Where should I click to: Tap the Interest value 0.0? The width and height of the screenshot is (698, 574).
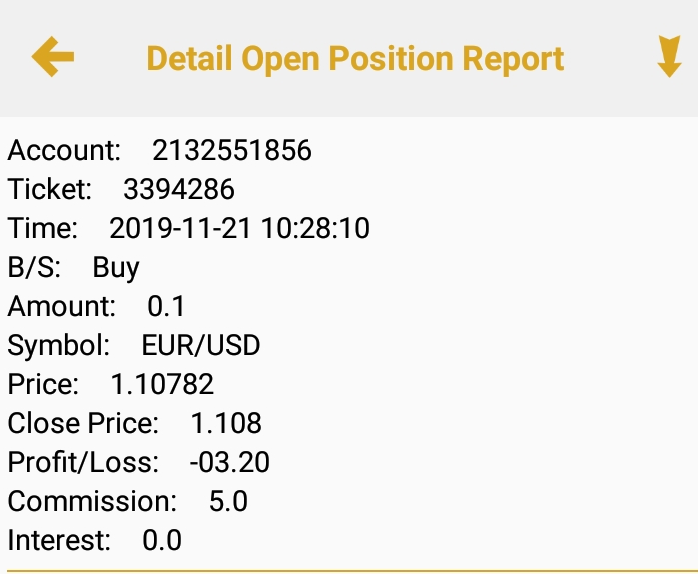[162, 541]
